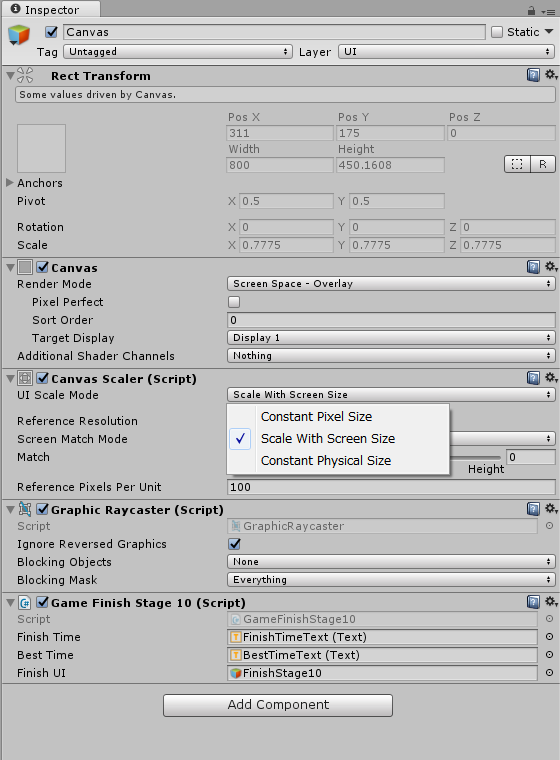Screen dimensions: 560x760
Task: Disable the Game Finish Stage 10 script checkbox
Action: coord(43,602)
